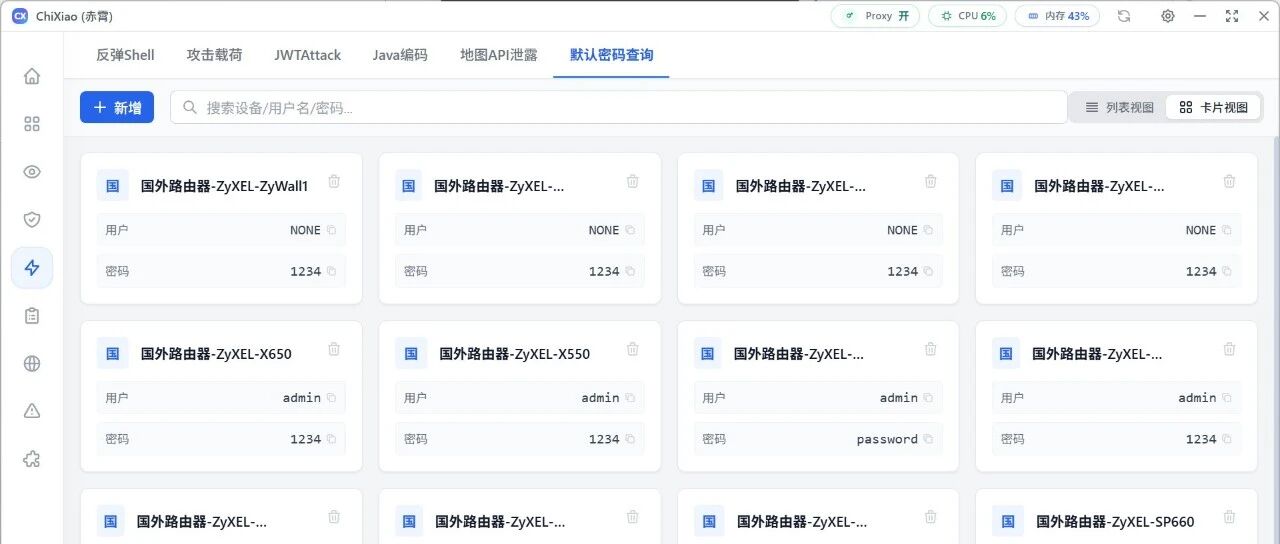Open the home icon in the sidebar
This screenshot has width=1280, height=544.
tap(32, 76)
